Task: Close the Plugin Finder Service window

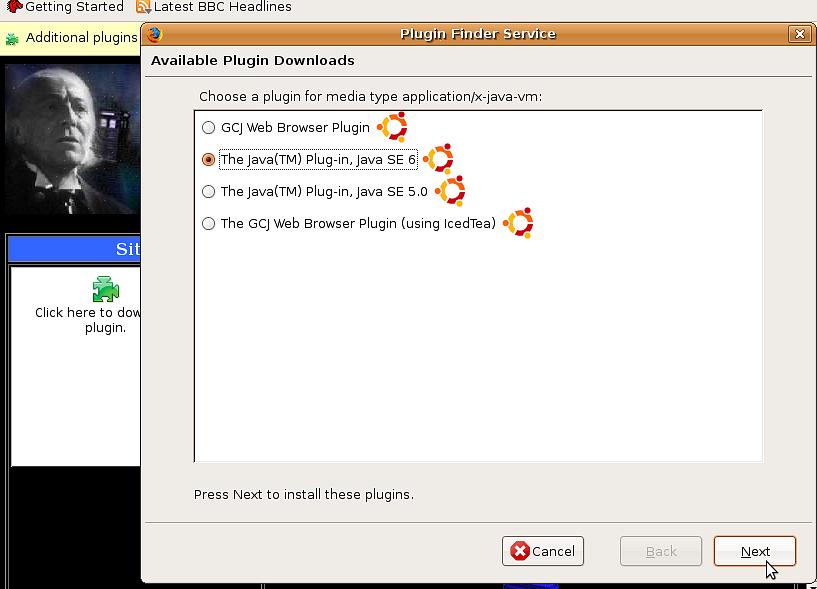Action: [799, 34]
